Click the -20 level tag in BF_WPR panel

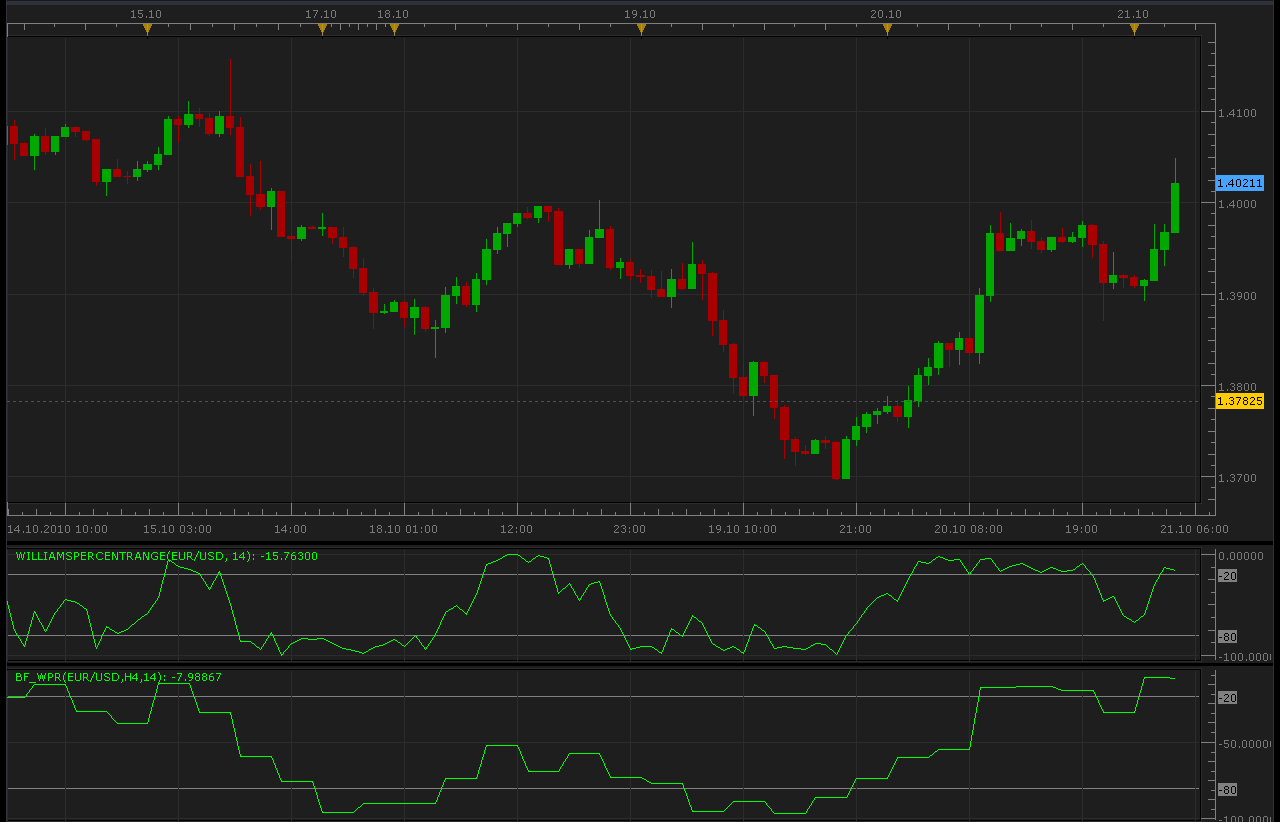[x=1228, y=698]
